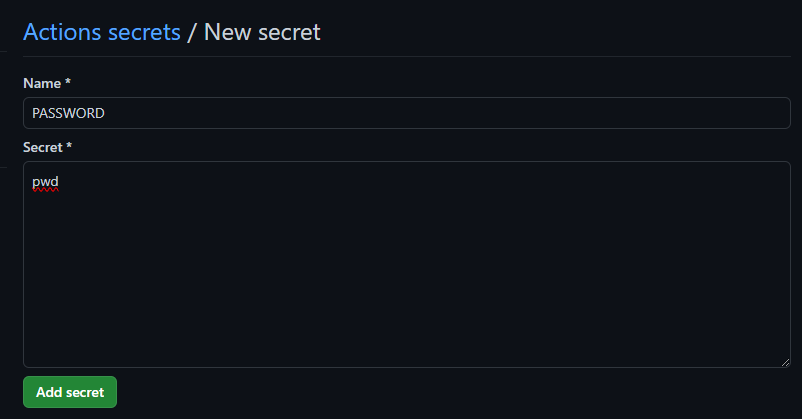Viewport: 802px width, 419px height.
Task: Click the red spell-check underline under pwd
Action: tap(45, 190)
